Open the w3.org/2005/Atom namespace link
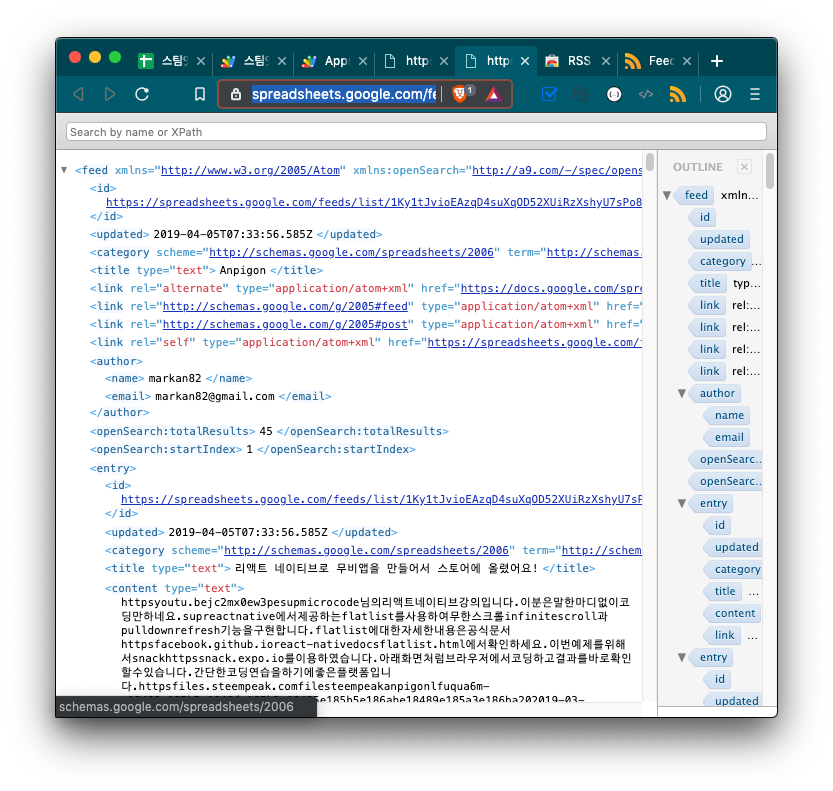This screenshot has height=791, width=833. (x=250, y=170)
